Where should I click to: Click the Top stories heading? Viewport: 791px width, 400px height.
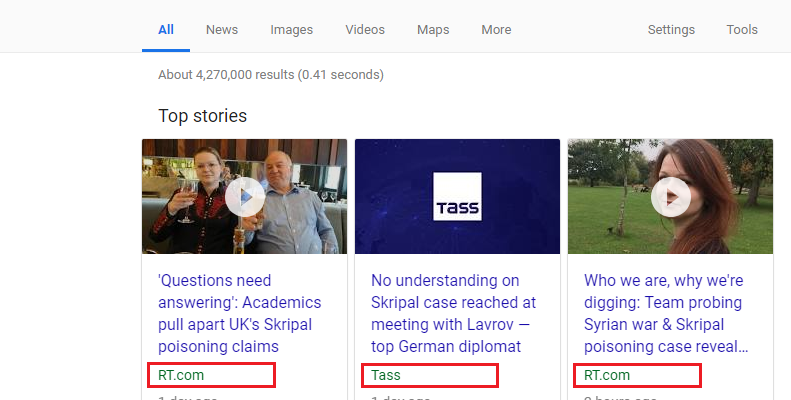click(203, 116)
